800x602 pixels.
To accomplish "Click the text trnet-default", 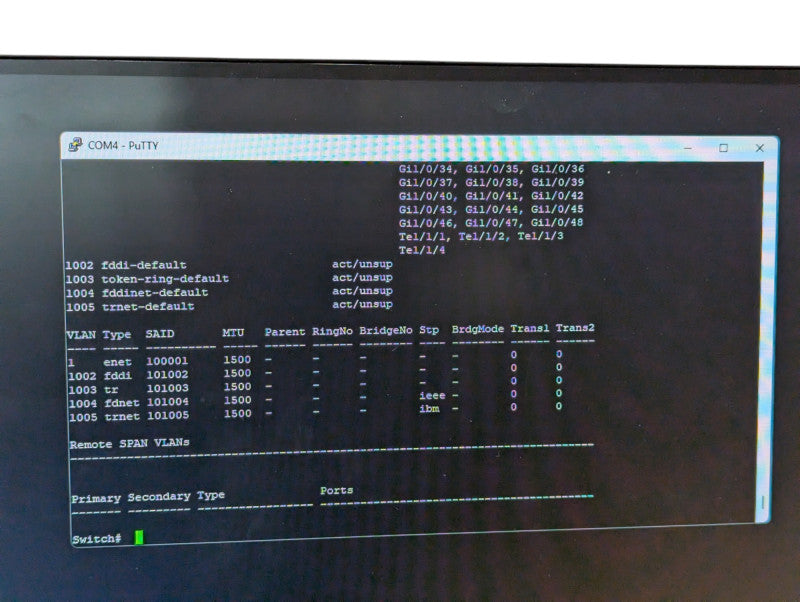I will pos(148,307).
